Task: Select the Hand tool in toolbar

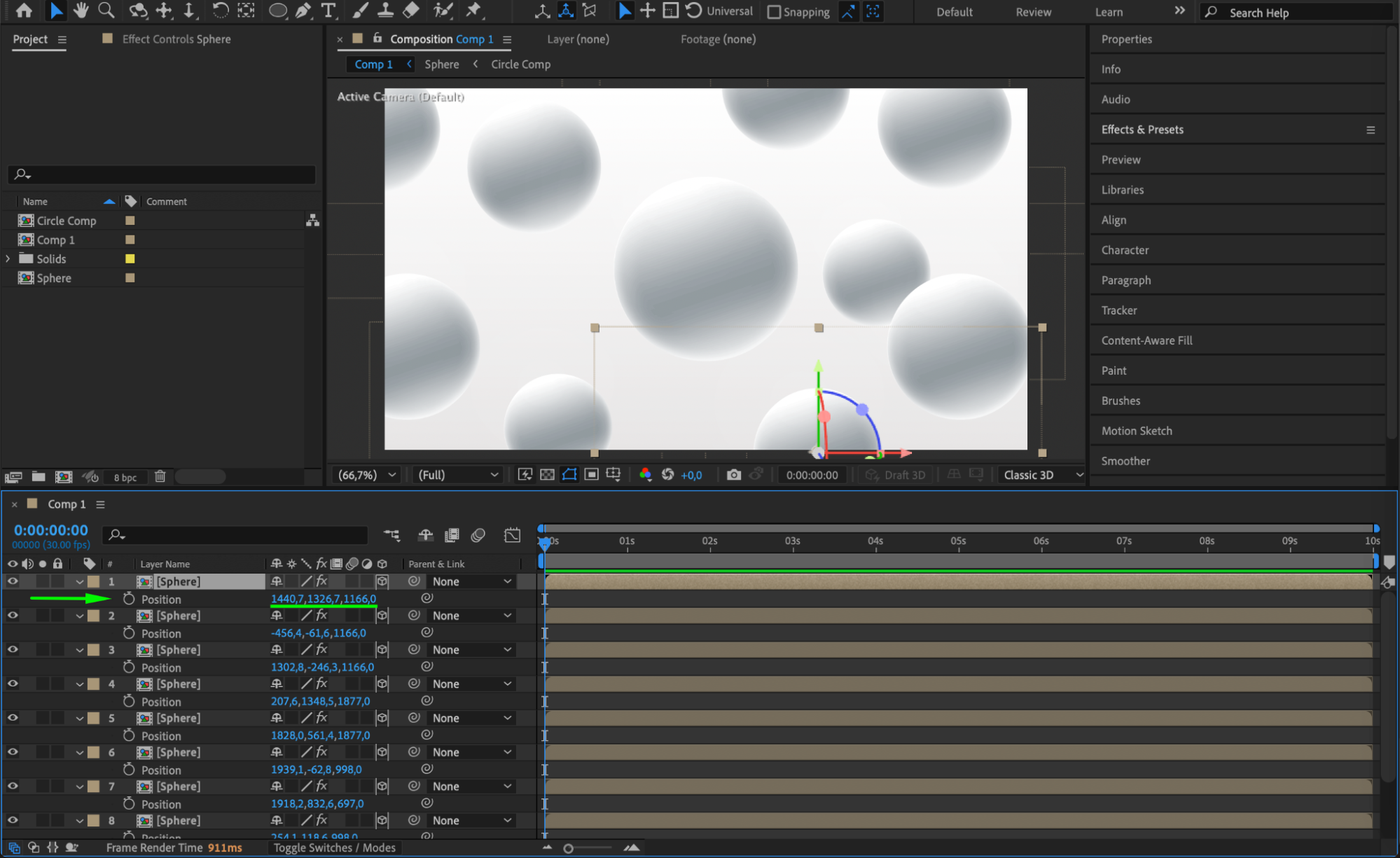Action: point(81,11)
